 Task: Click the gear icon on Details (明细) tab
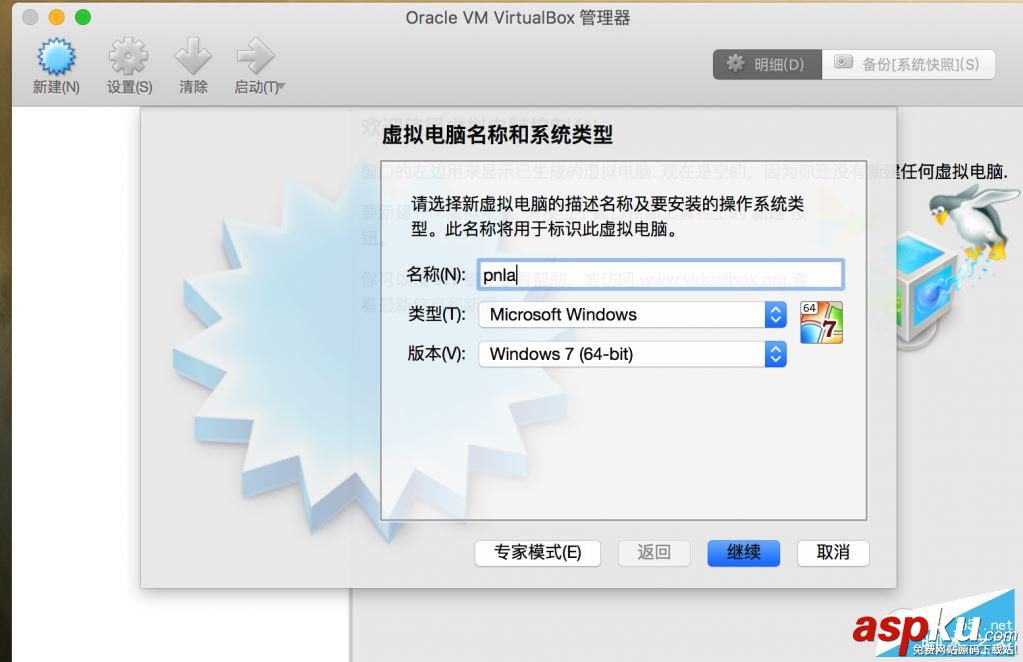[735, 63]
